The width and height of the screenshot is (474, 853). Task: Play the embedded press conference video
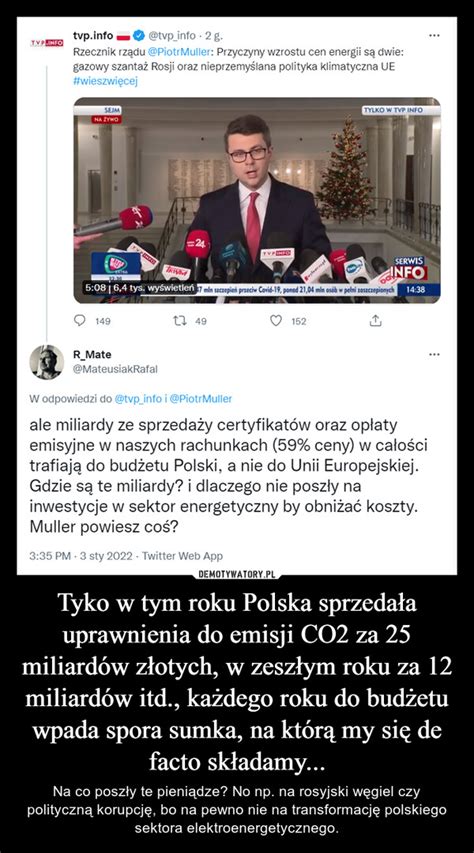[257, 200]
